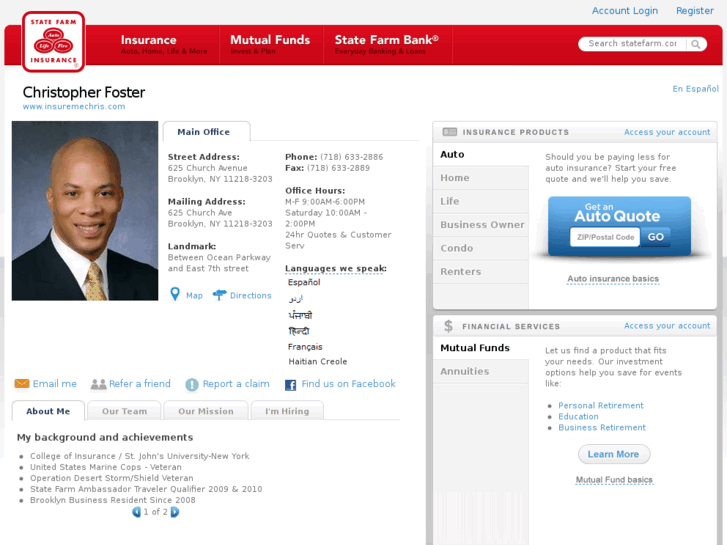Click the State Farm Insurance logo
Viewport: 727px width, 545px height.
tap(53, 42)
